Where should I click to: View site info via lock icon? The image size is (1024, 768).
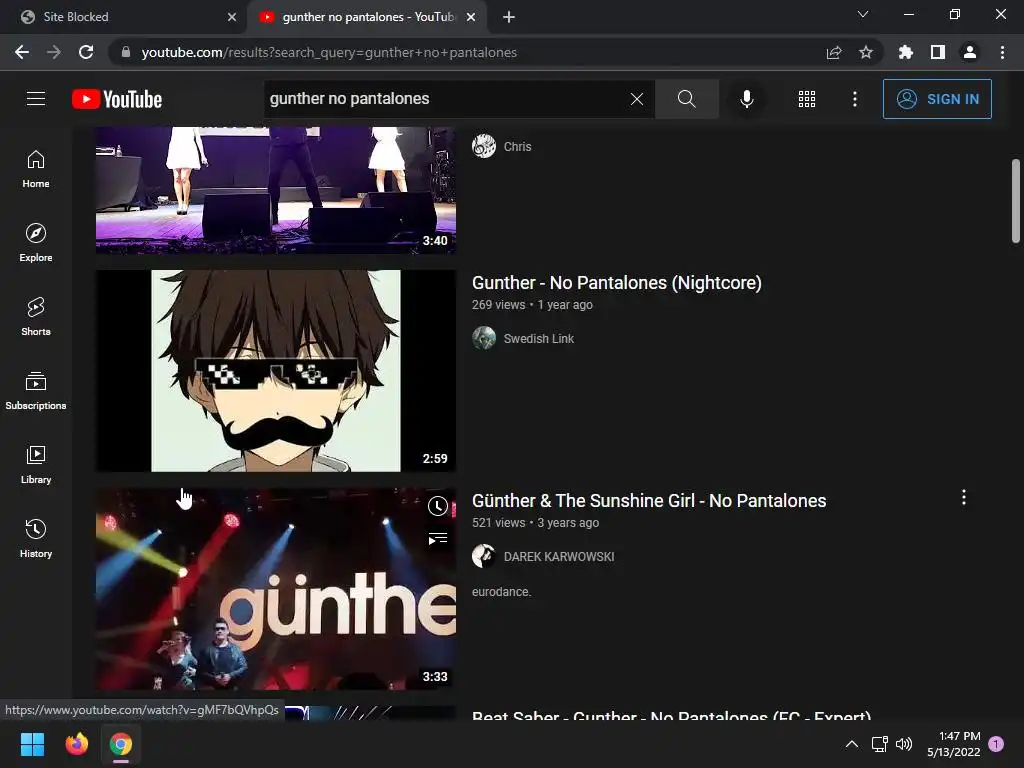click(126, 52)
